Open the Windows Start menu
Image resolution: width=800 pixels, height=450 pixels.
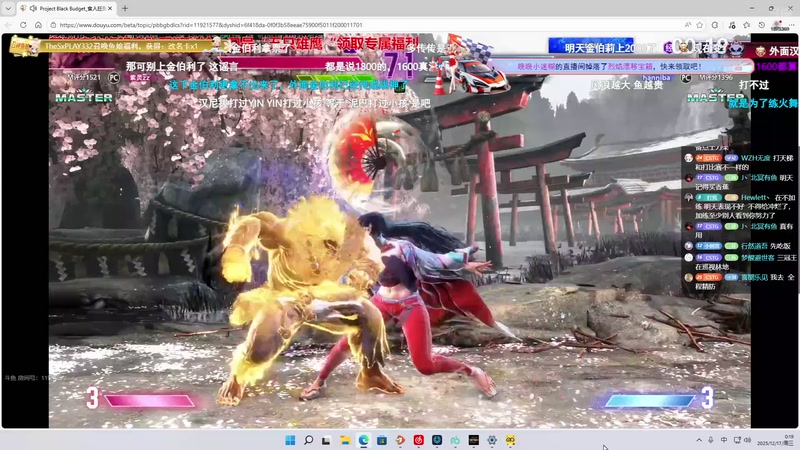[x=290, y=440]
